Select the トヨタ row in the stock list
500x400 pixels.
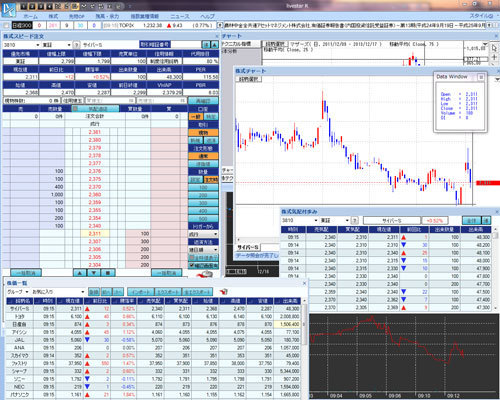click(x=153, y=316)
